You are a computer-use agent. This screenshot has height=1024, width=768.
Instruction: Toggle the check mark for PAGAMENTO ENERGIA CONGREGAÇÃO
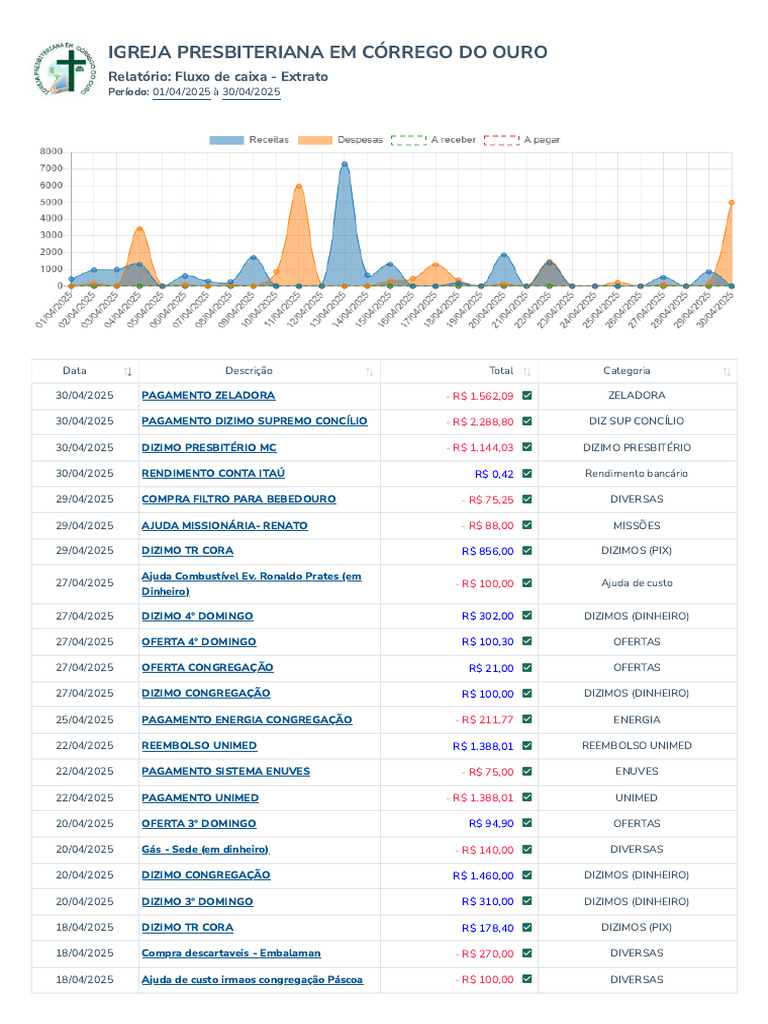point(527,719)
